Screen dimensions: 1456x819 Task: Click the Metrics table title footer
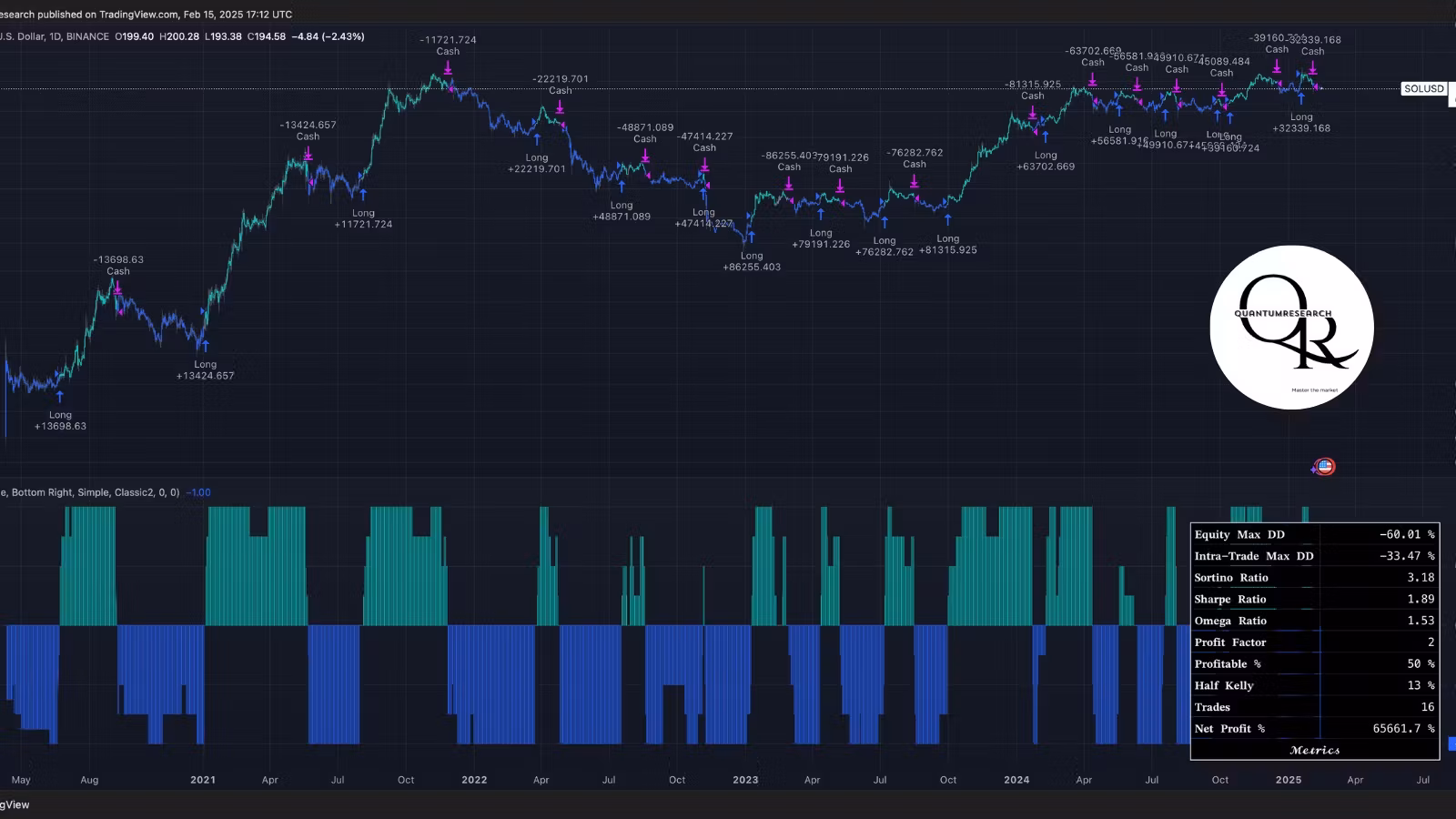coord(1314,750)
